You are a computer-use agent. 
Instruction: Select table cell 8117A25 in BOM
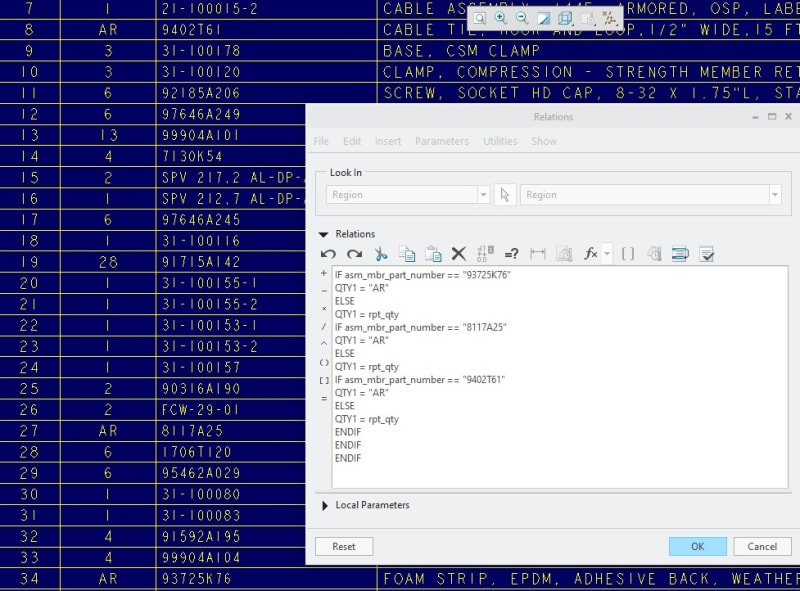pos(192,431)
